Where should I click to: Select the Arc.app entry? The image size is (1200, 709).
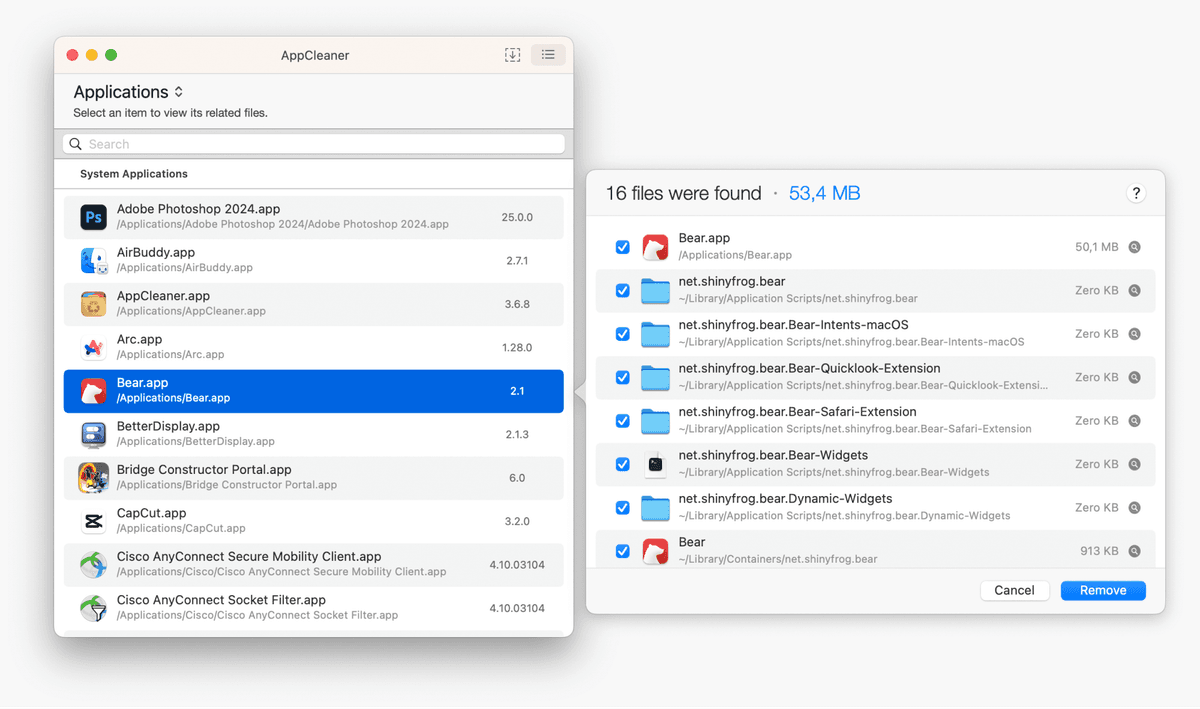pyautogui.click(x=314, y=348)
